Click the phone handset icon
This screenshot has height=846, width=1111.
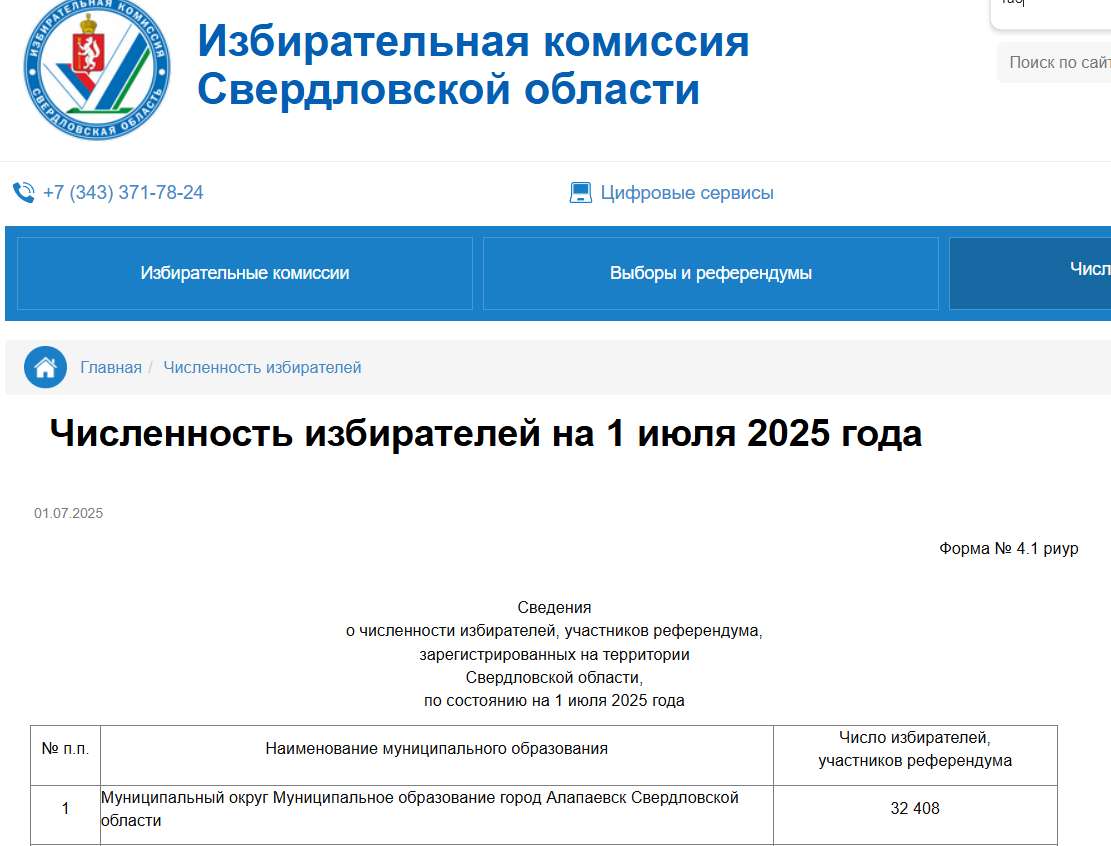coord(23,193)
